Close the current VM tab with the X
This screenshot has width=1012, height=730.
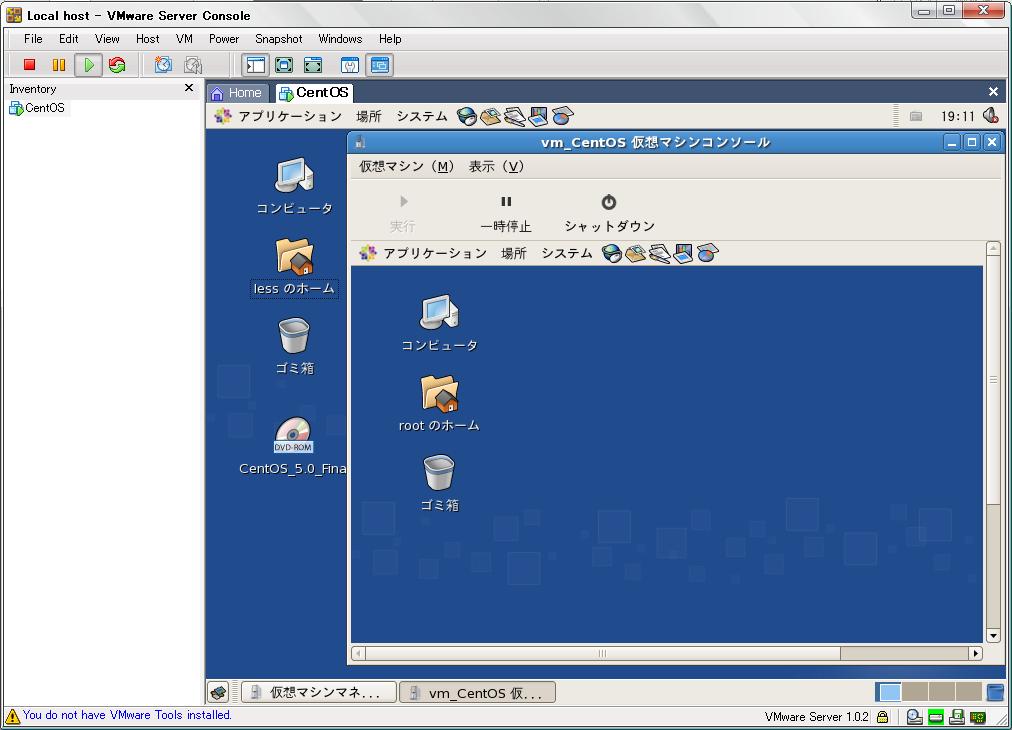pos(993,92)
